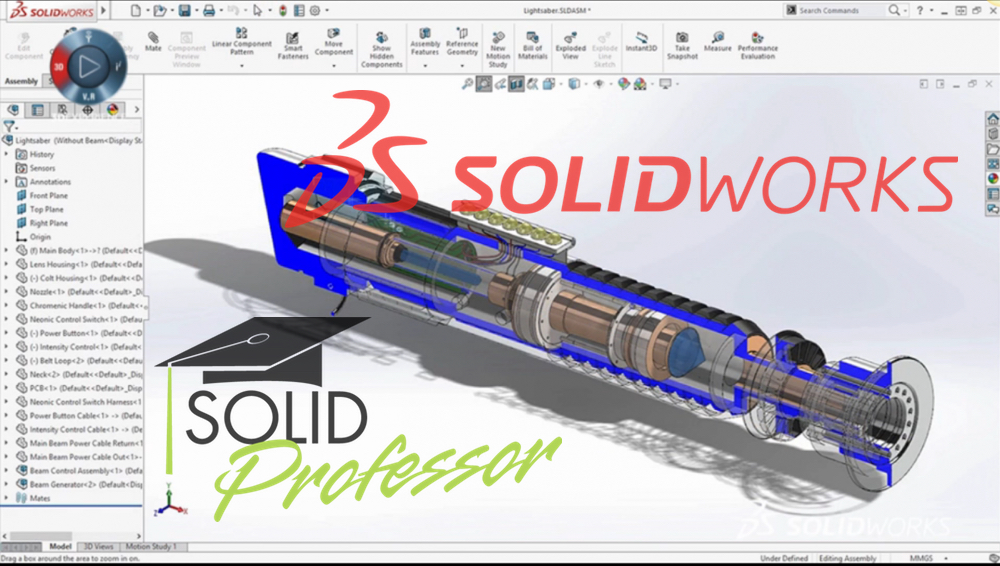Viewport: 1000px width, 566px height.
Task: Save the Lightsaber assembly via Save icon
Action: (x=184, y=10)
